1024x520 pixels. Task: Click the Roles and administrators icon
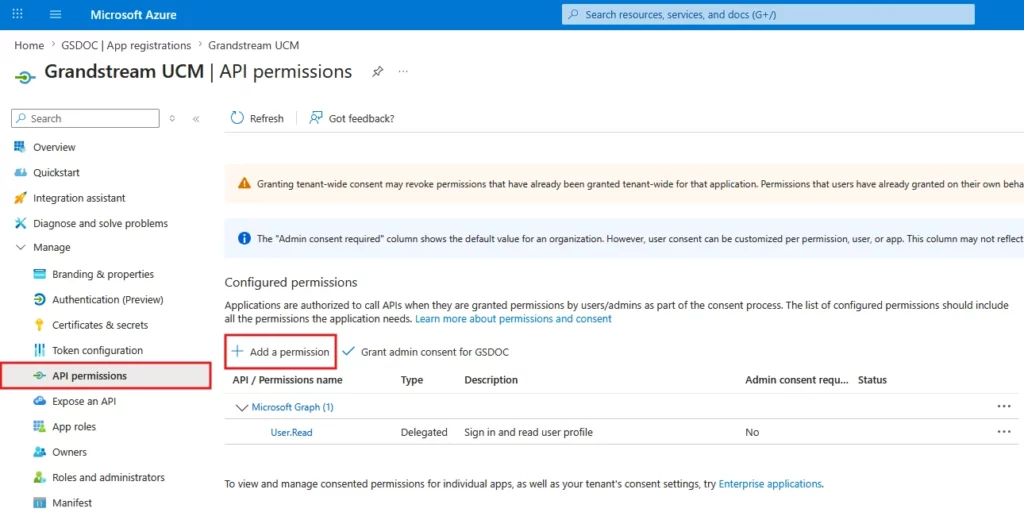(x=39, y=478)
